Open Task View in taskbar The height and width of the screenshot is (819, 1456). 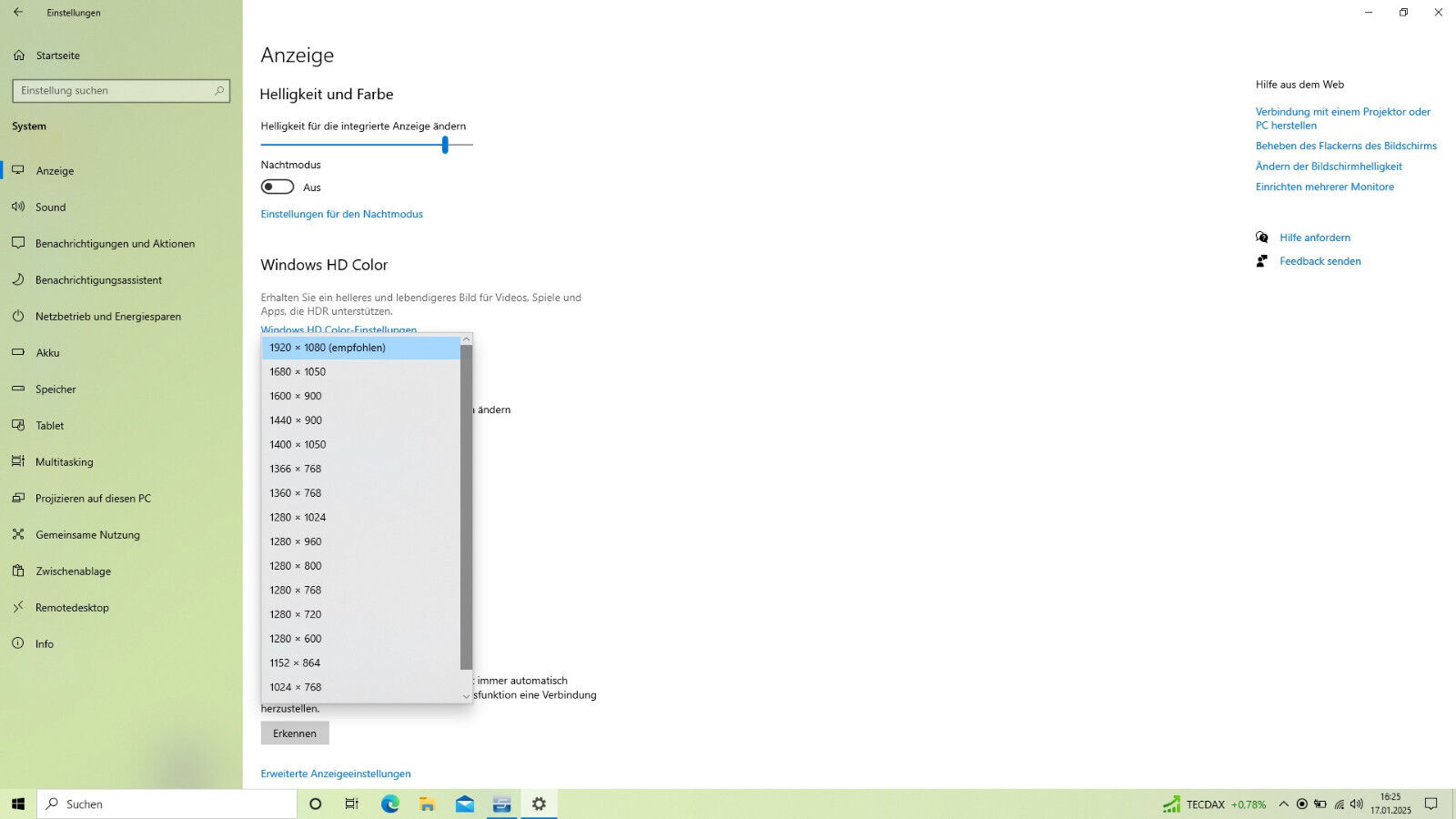tap(352, 804)
